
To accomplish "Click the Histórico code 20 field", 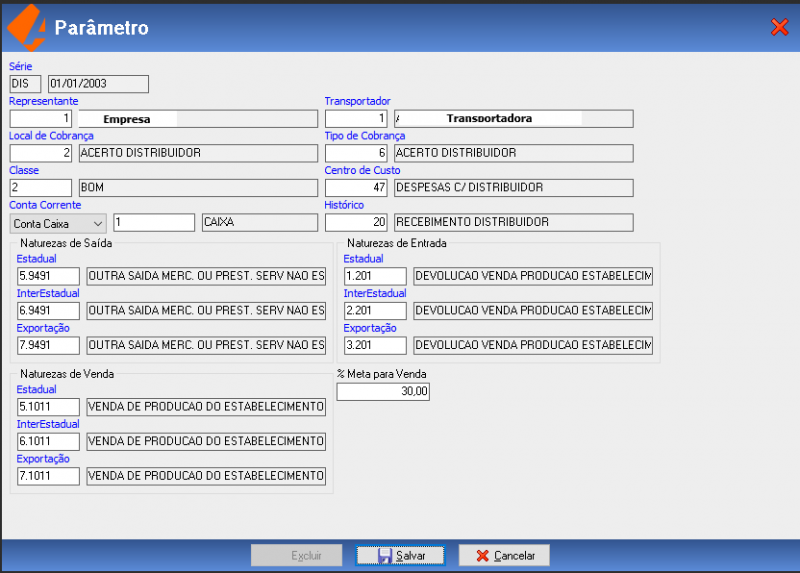I will 356,222.
